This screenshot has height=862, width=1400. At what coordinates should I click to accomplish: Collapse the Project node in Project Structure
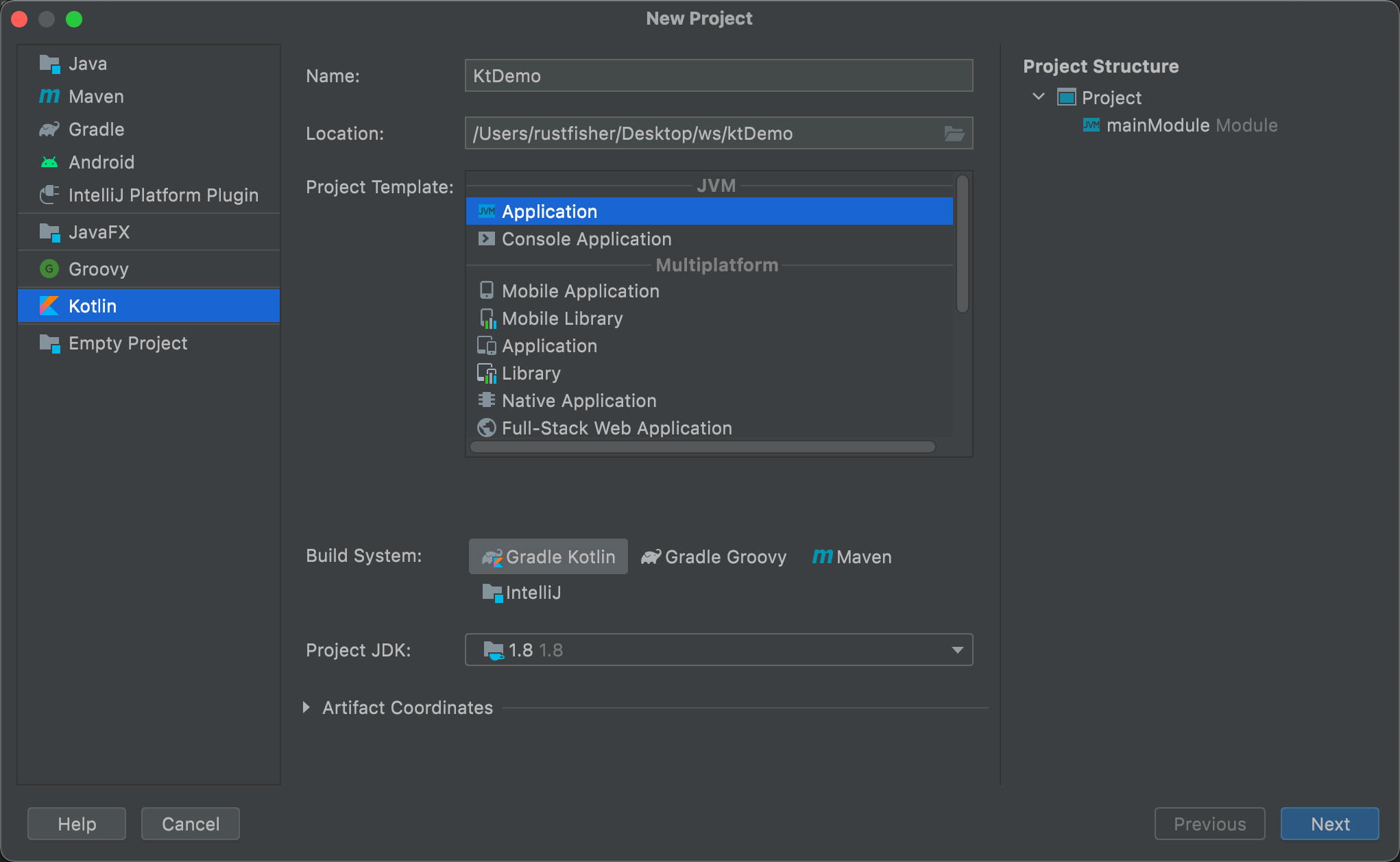pyautogui.click(x=1039, y=97)
